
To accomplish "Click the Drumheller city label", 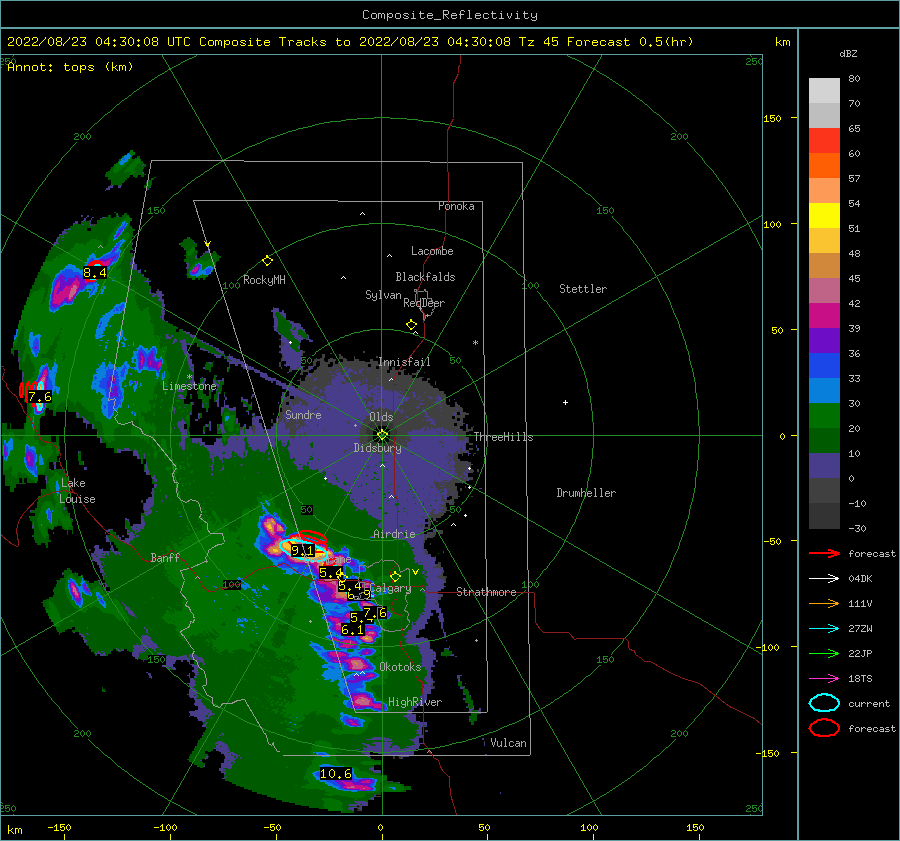I will (586, 493).
